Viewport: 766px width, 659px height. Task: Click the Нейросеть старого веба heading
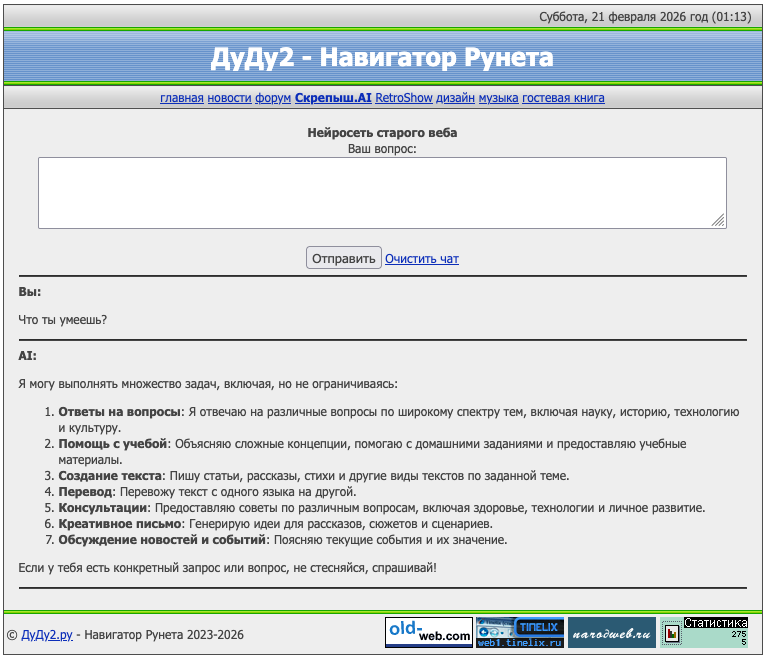[x=382, y=132]
